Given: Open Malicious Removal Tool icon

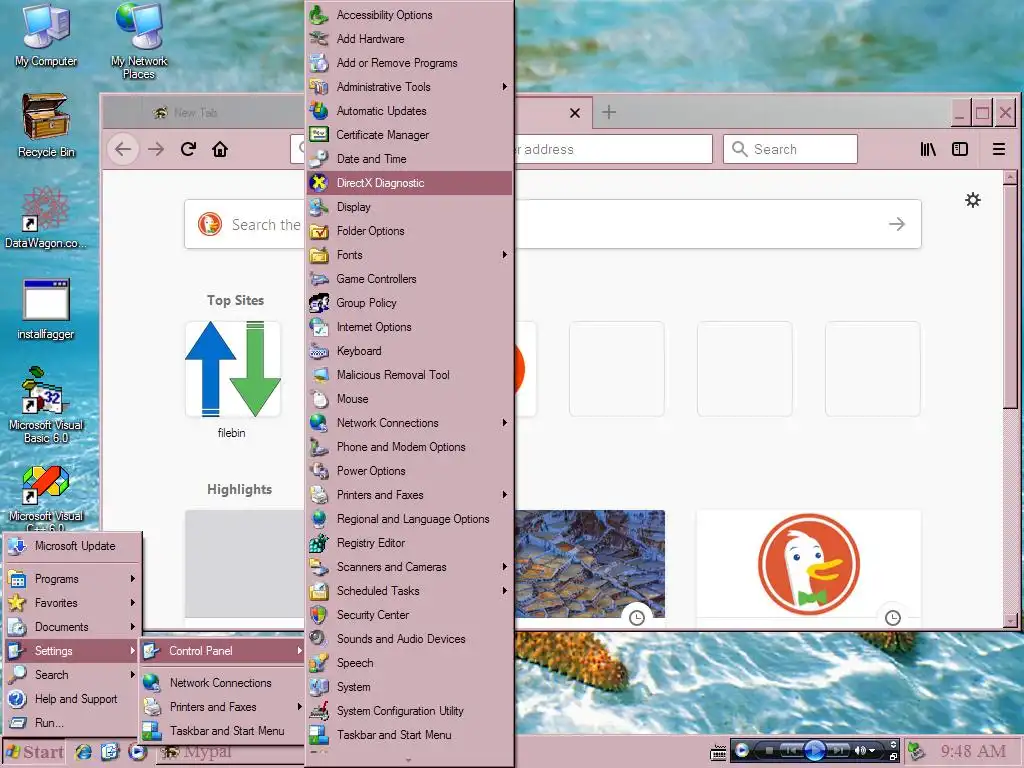Looking at the screenshot, I should tap(319, 375).
